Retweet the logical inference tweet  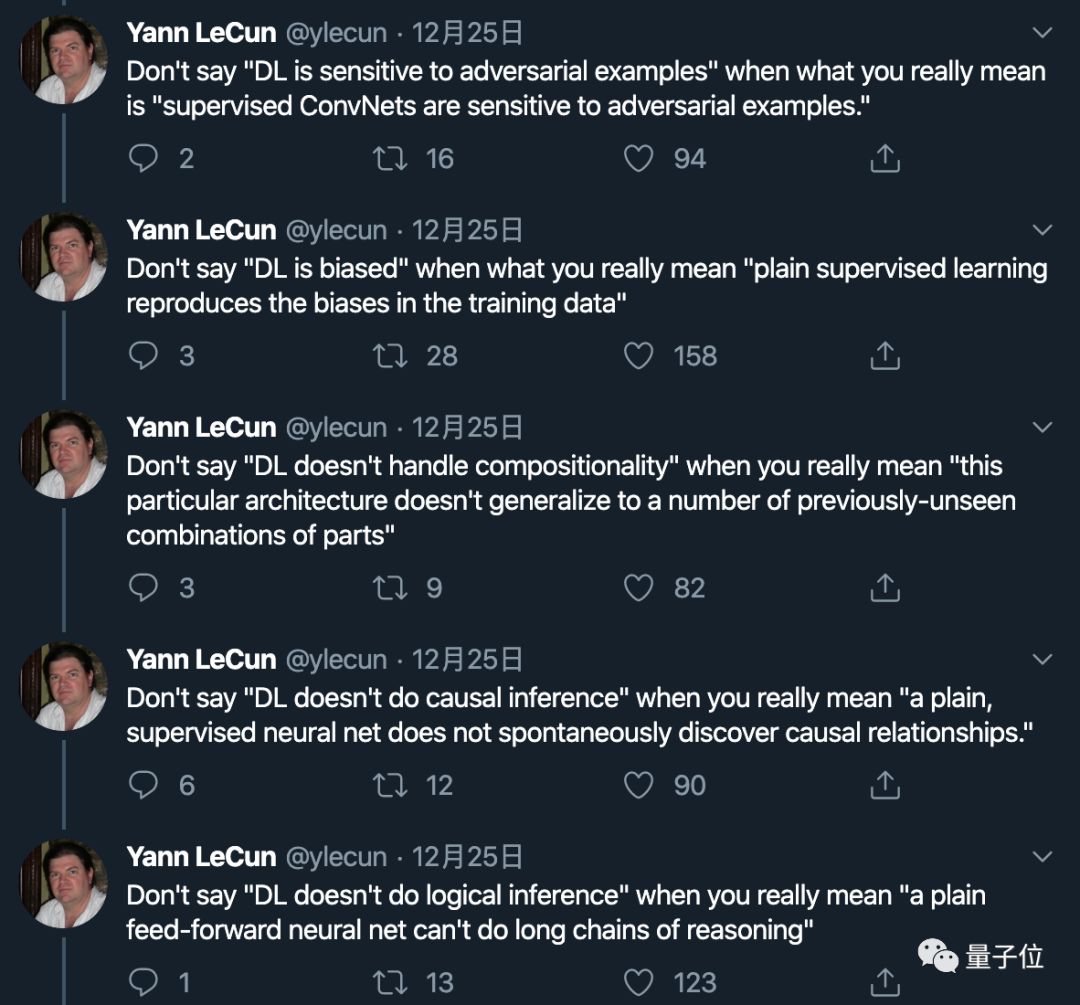tap(389, 983)
